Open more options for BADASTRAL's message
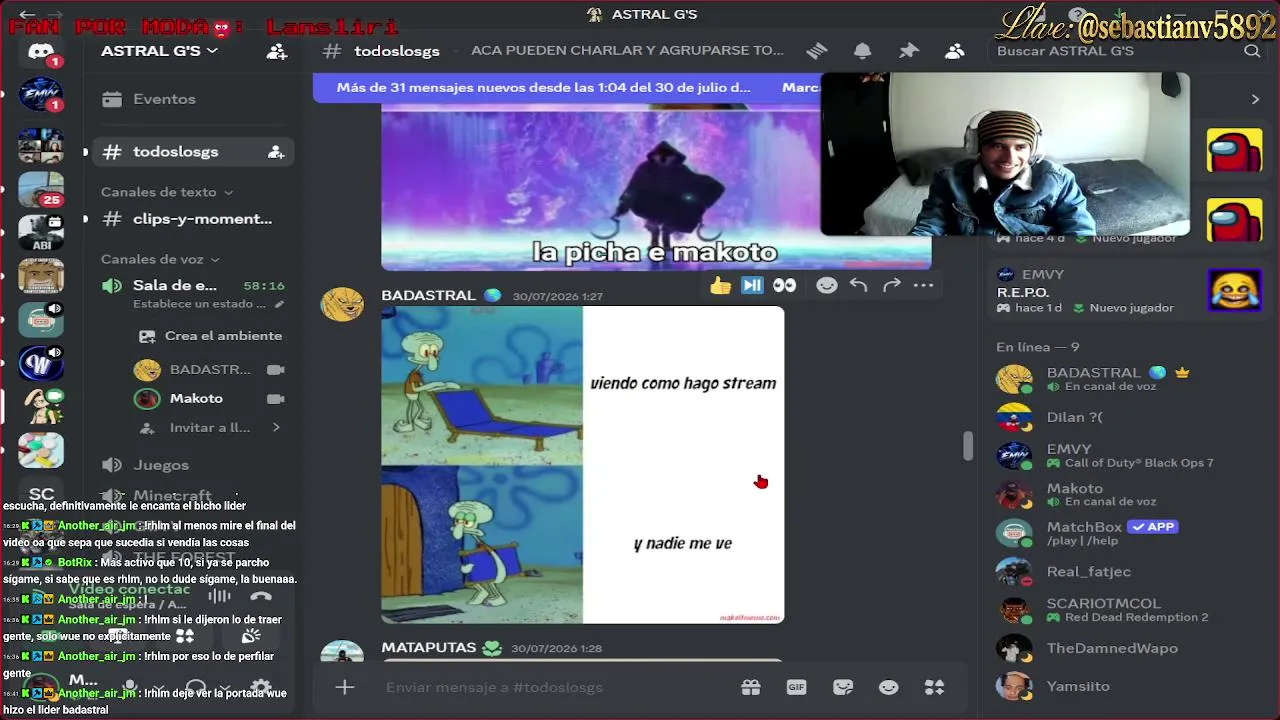The width and height of the screenshot is (1280, 720). (923, 286)
